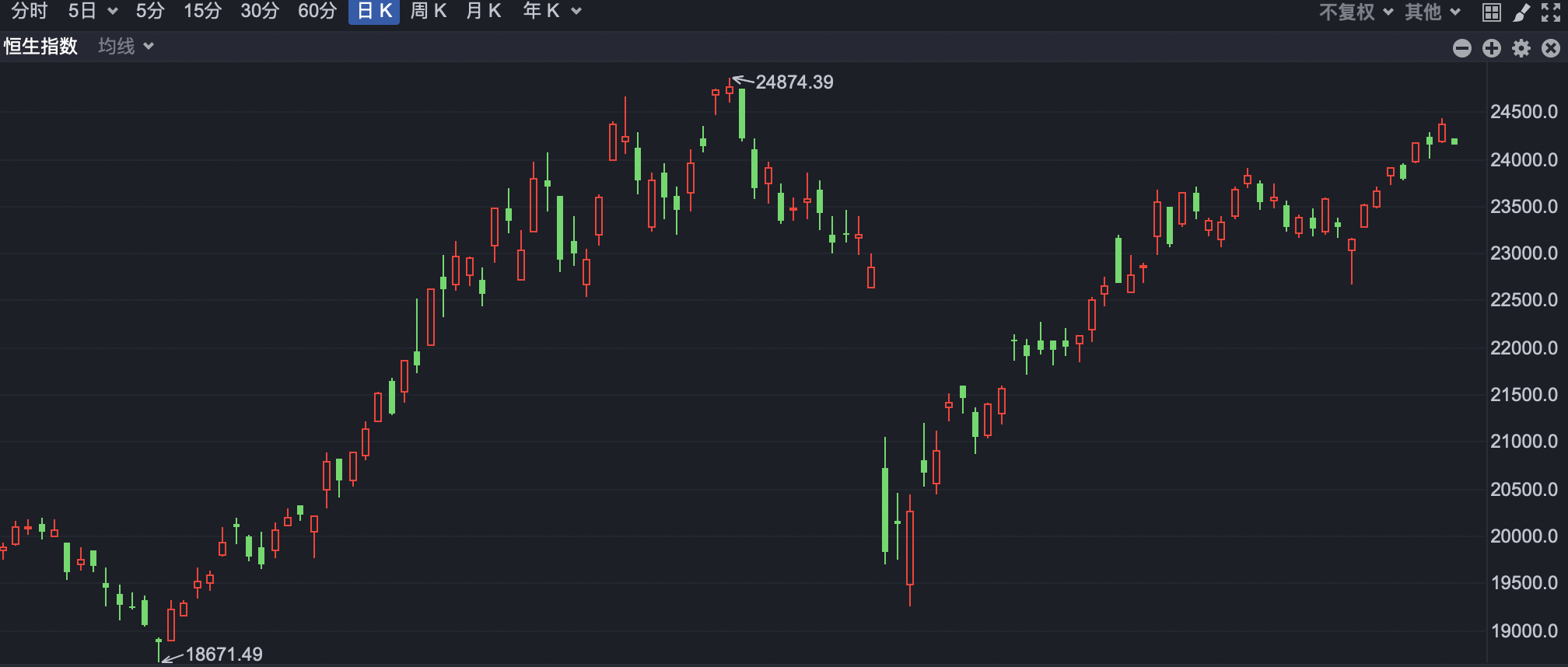Screen dimensions: 1568x667
Task: Select the drawing brush tool icon
Action: tap(1521, 12)
